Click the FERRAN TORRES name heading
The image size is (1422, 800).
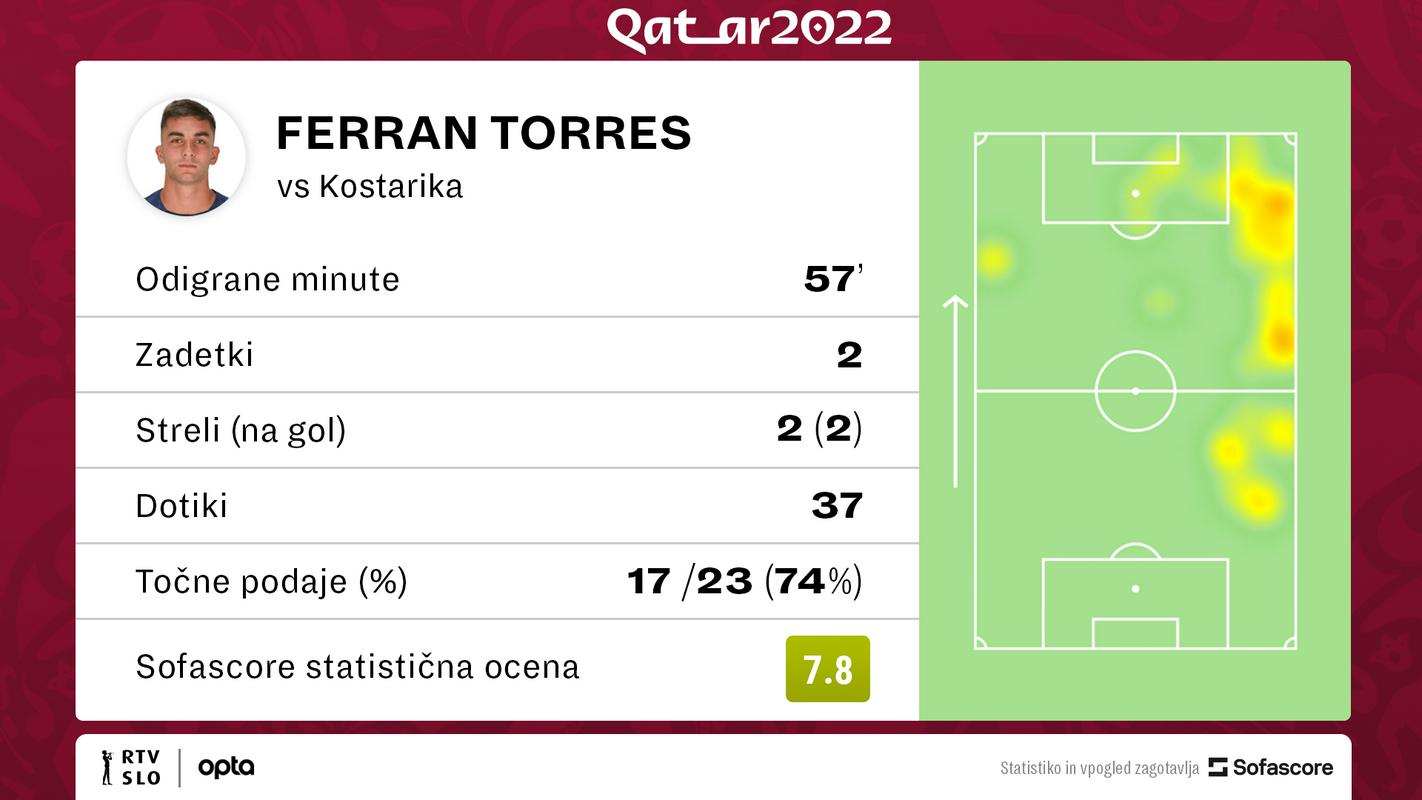(x=484, y=133)
